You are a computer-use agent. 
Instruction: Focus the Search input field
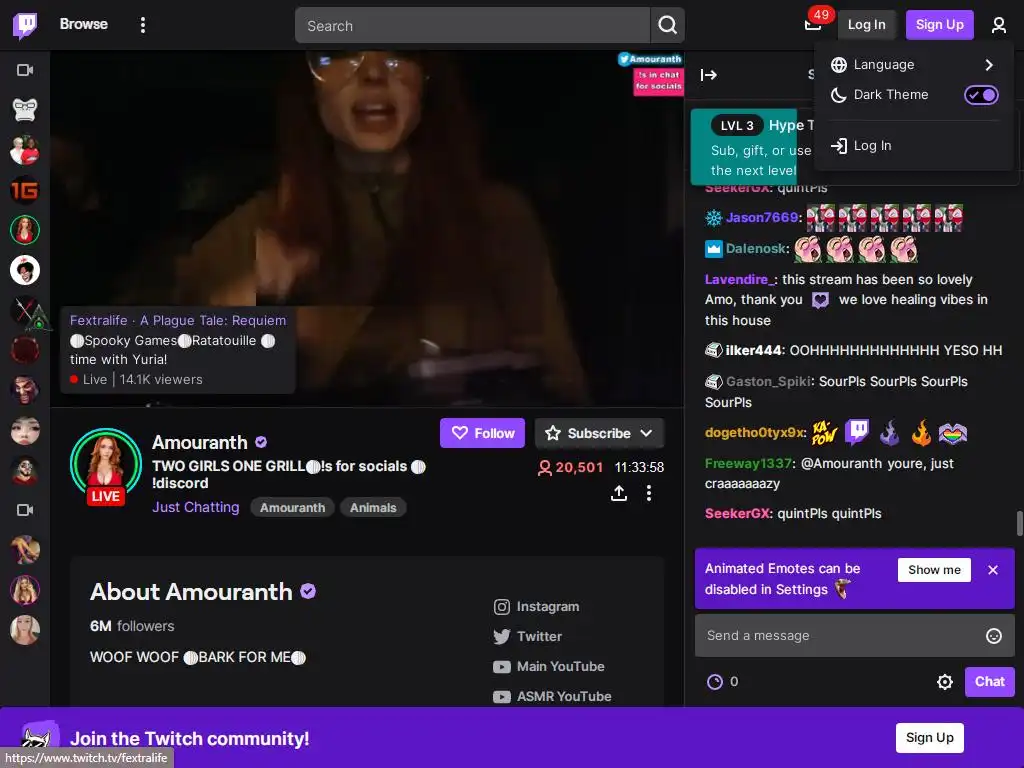[x=473, y=25]
